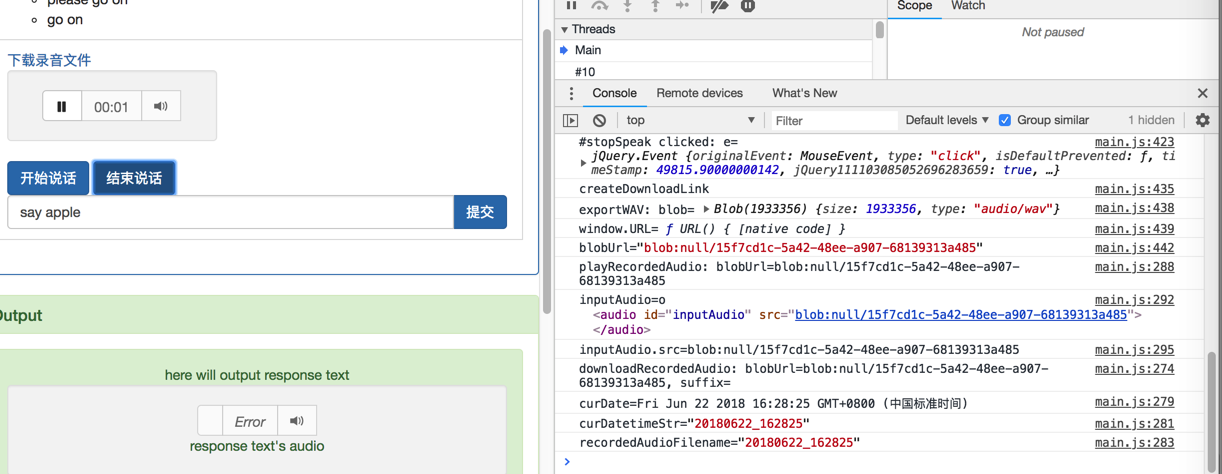Open source link main.js:423
This screenshot has width=1222, height=474.
[x=1134, y=143]
